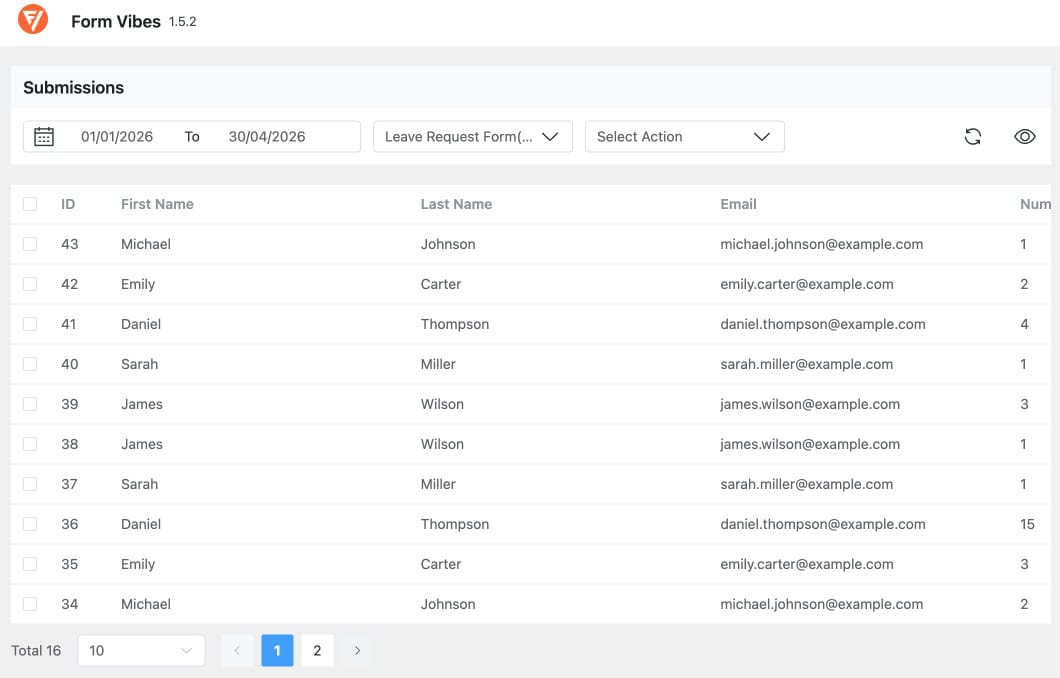Select checkbox for submission 39
This screenshot has height=678, width=1060.
[x=30, y=404]
